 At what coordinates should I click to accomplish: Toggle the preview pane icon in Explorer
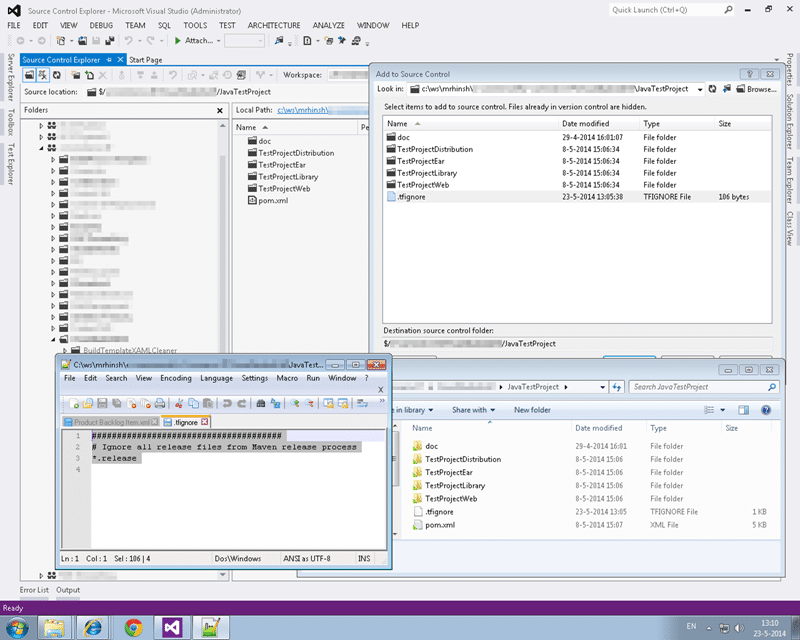743,410
